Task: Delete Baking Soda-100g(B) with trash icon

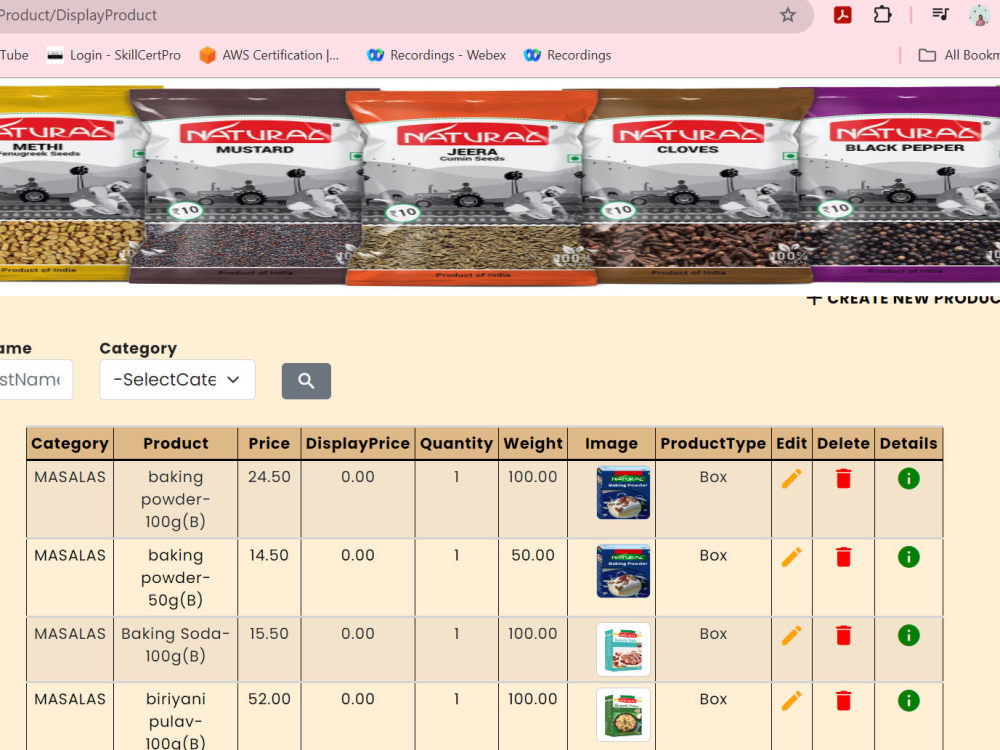Action: (843, 635)
